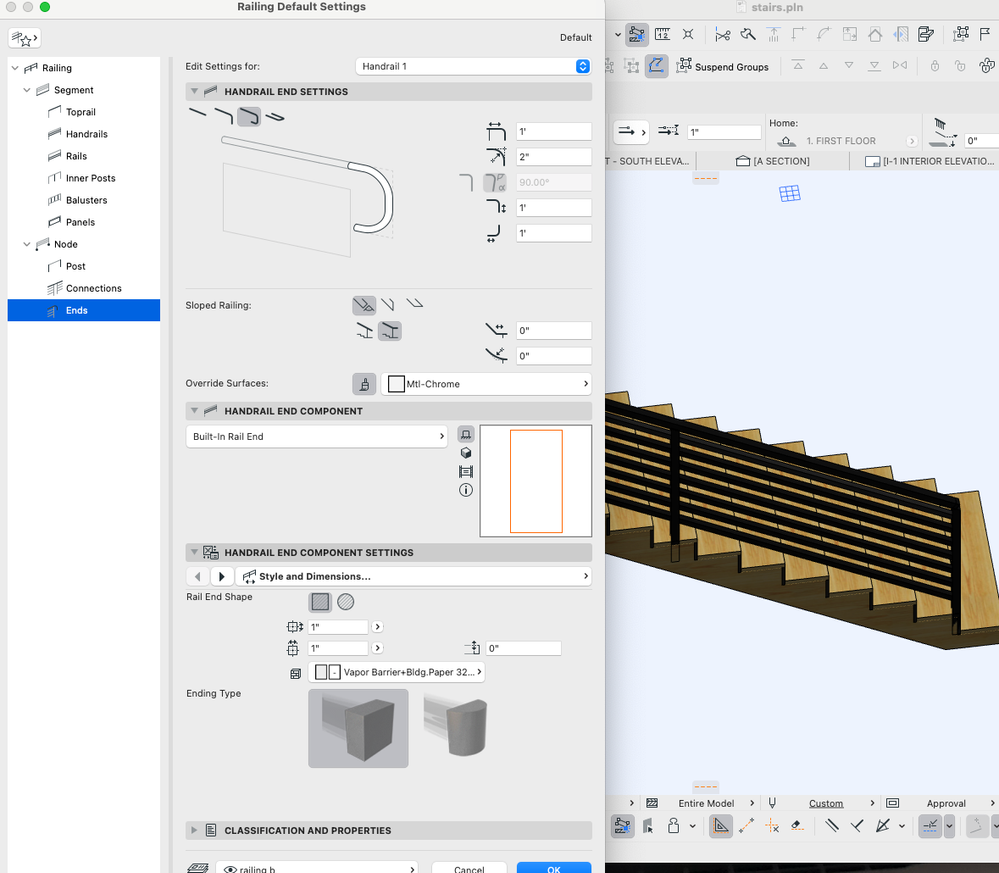
Task: Click the OK button
Action: (553, 868)
